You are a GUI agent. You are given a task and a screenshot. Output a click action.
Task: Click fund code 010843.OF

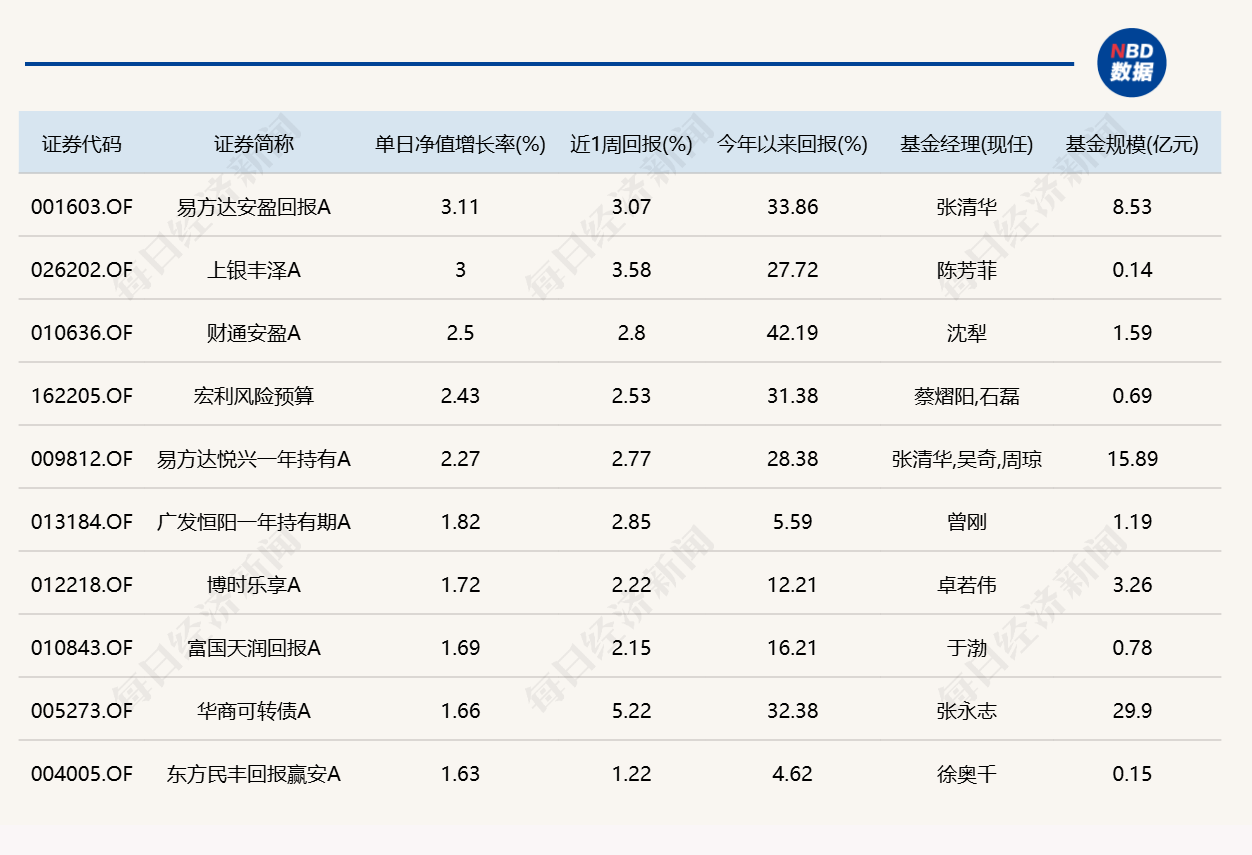pyautogui.click(x=81, y=648)
